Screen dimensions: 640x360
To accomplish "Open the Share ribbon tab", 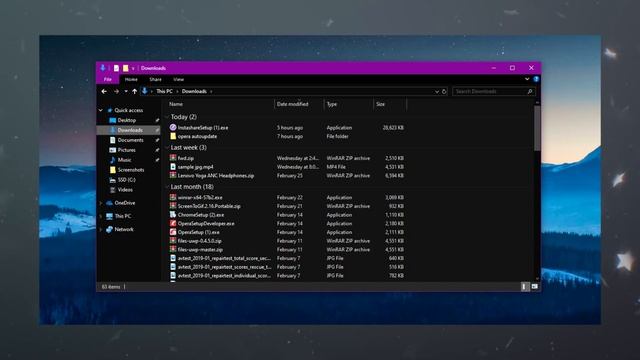I will (x=156, y=80).
